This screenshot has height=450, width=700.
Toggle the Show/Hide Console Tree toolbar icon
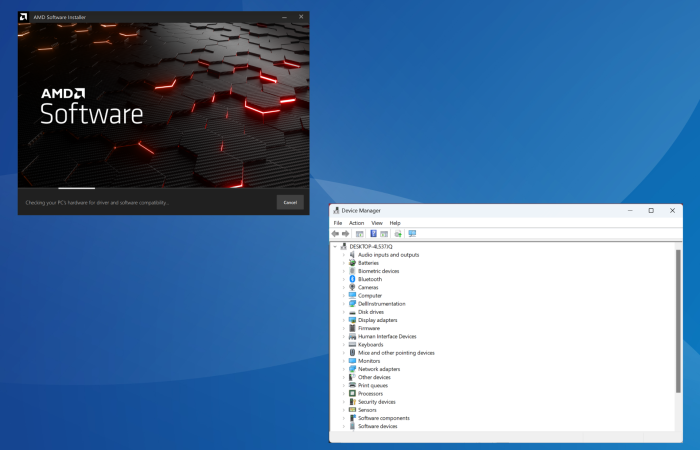(359, 233)
